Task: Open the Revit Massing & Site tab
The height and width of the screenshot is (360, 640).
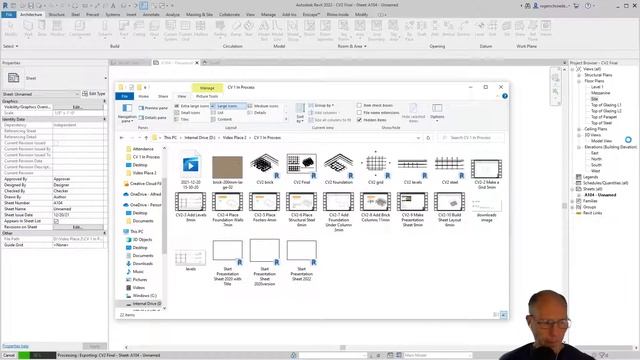Action: point(199,15)
